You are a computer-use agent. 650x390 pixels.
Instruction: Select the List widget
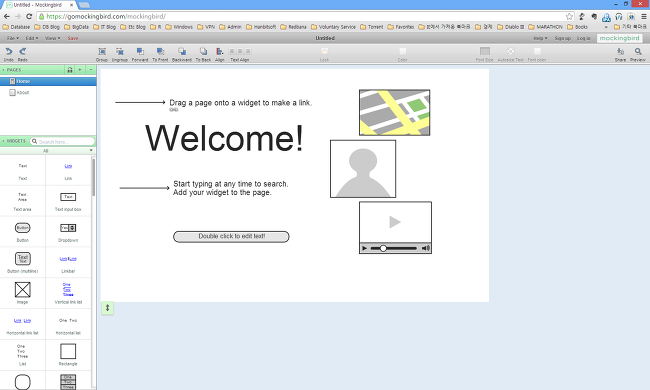tap(23, 356)
